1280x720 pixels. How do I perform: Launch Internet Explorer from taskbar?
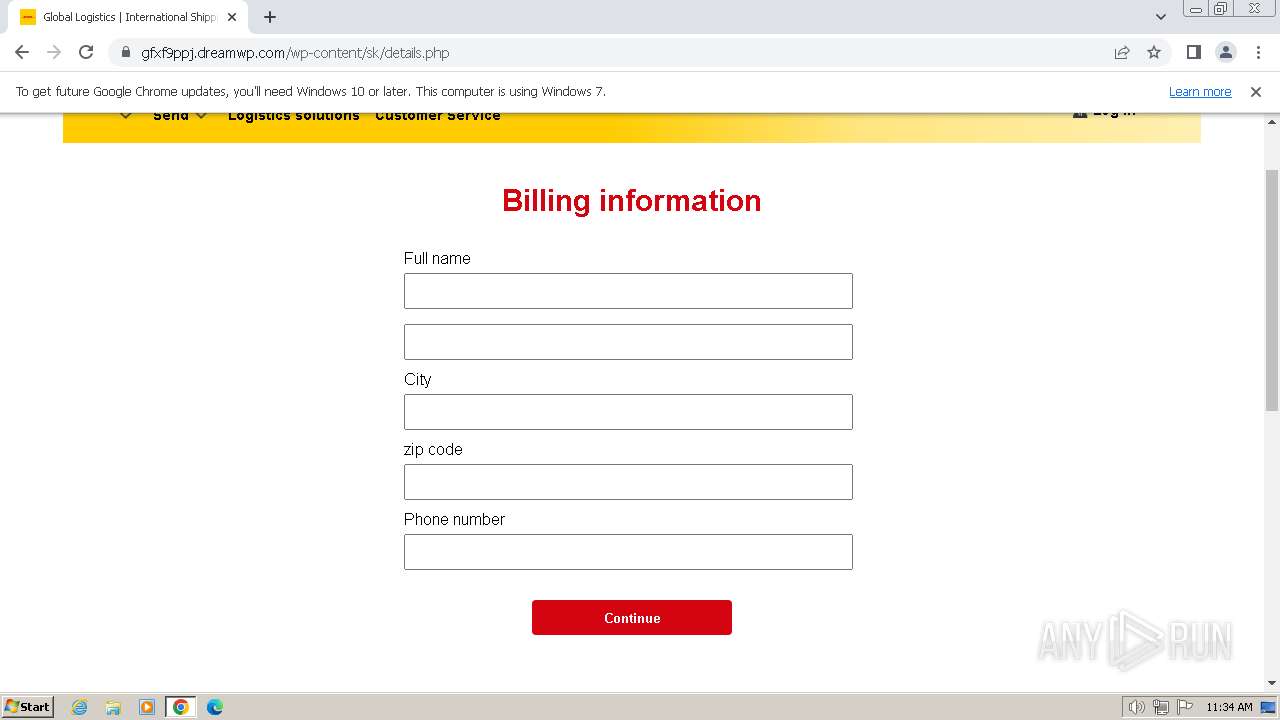tap(80, 707)
